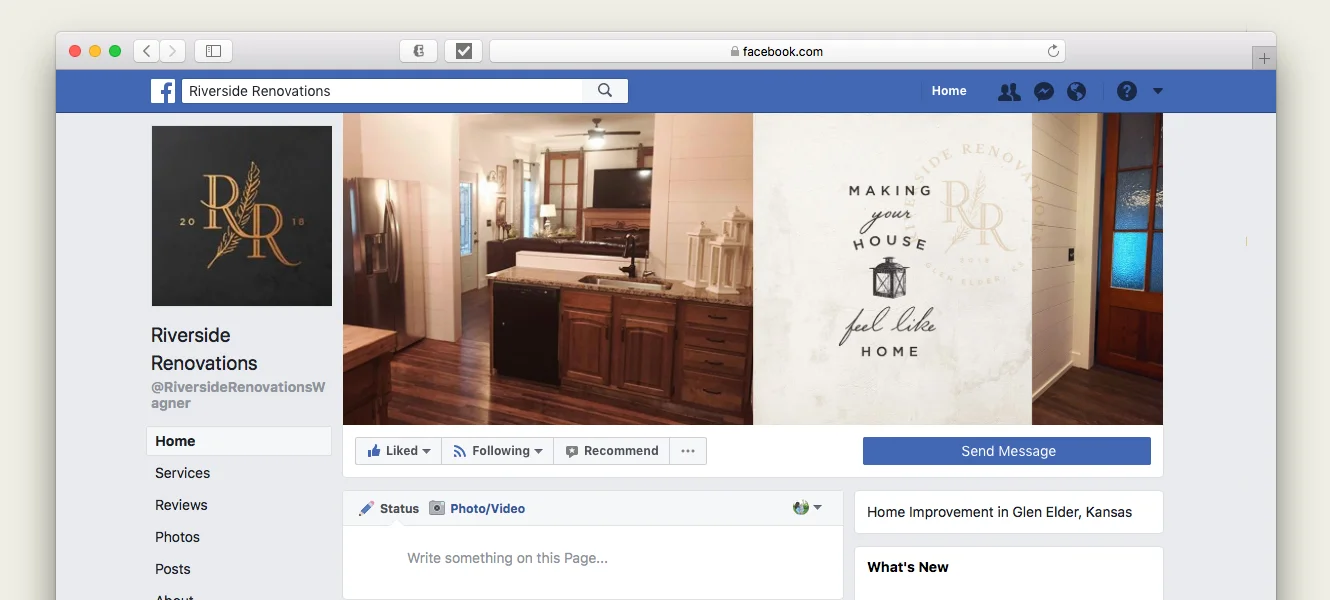Image resolution: width=1330 pixels, height=600 pixels.
Task: Click the search magnifier icon
Action: [x=605, y=91]
